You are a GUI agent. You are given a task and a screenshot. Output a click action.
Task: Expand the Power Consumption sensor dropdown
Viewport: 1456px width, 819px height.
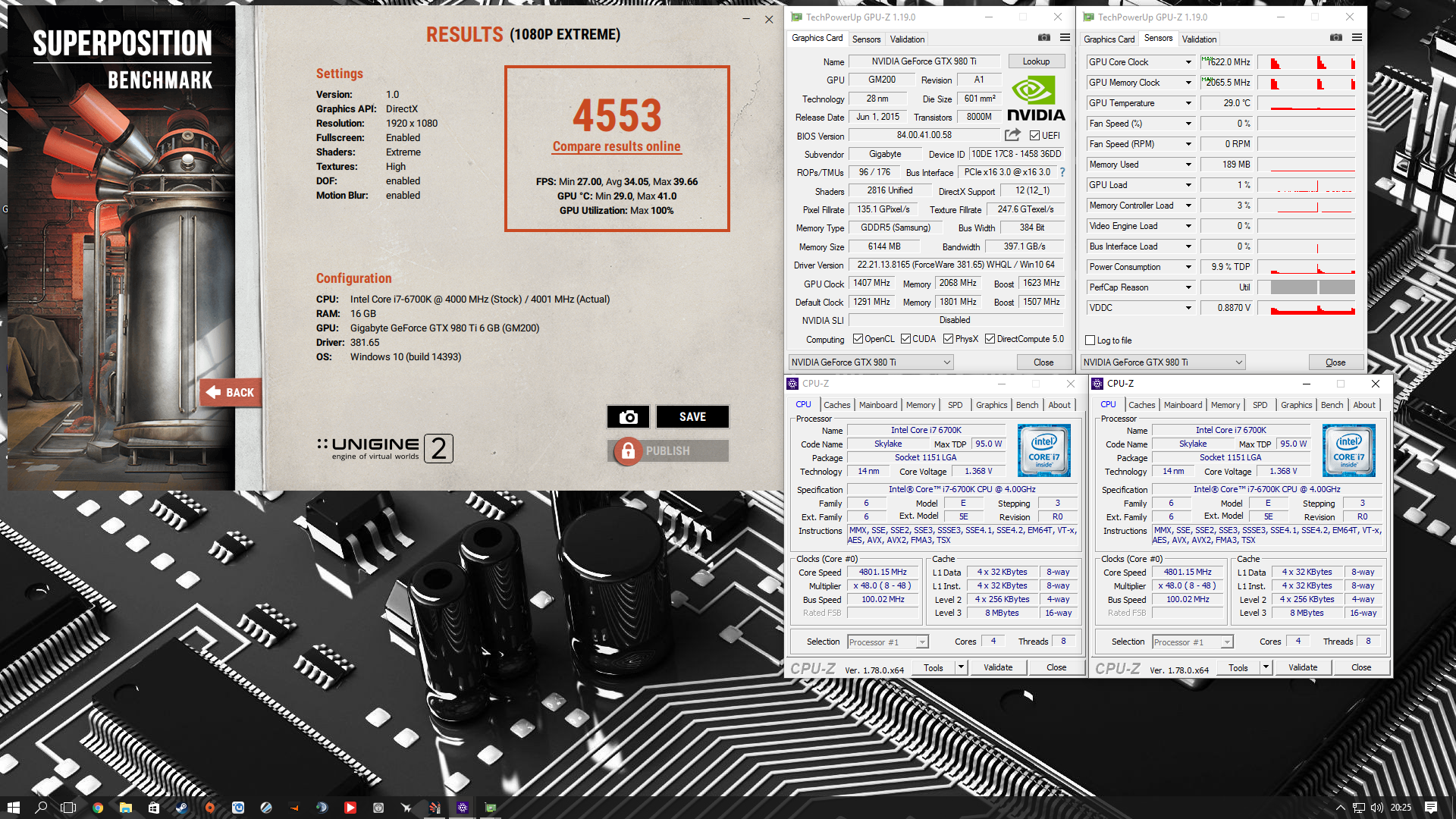[x=1188, y=267]
